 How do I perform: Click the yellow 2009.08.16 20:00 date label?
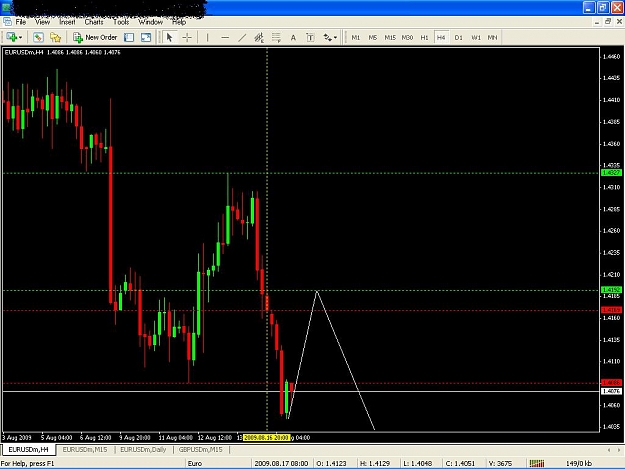[266, 438]
